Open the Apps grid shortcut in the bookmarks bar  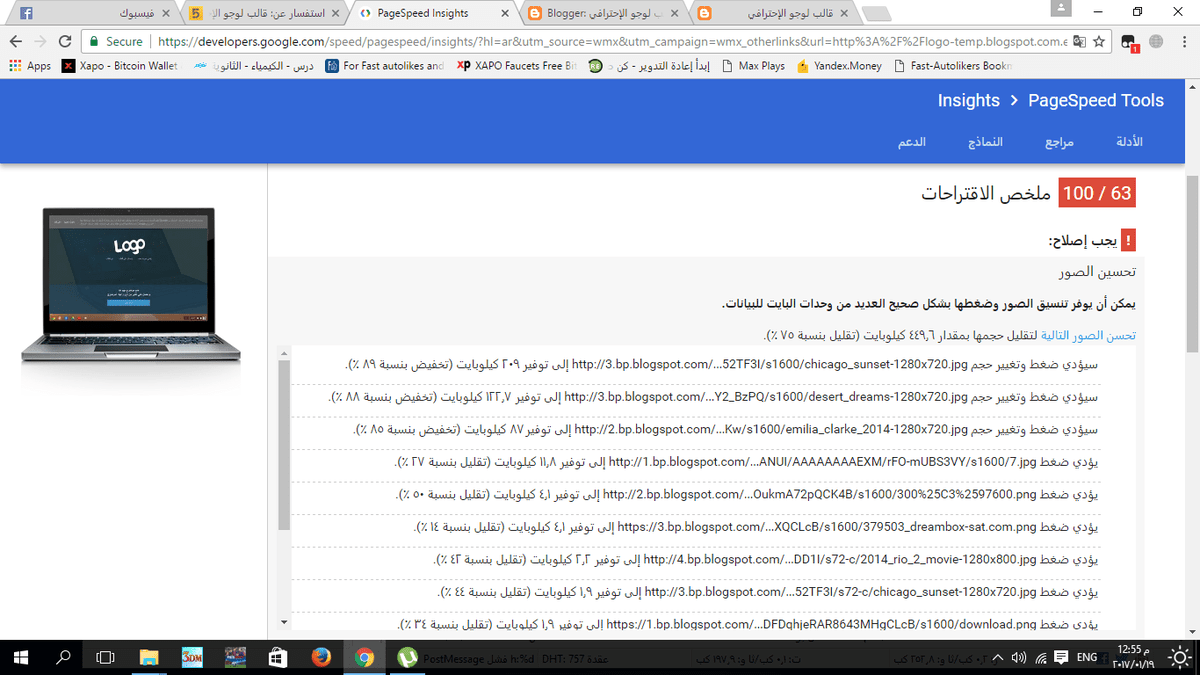29,66
